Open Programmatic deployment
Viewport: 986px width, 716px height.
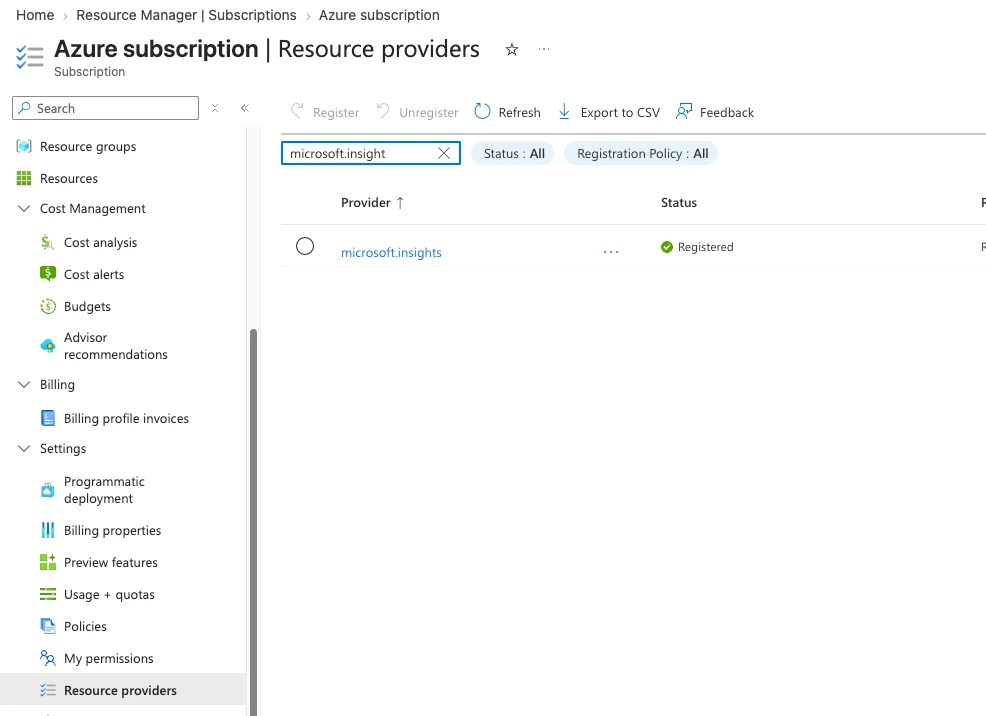pos(104,490)
